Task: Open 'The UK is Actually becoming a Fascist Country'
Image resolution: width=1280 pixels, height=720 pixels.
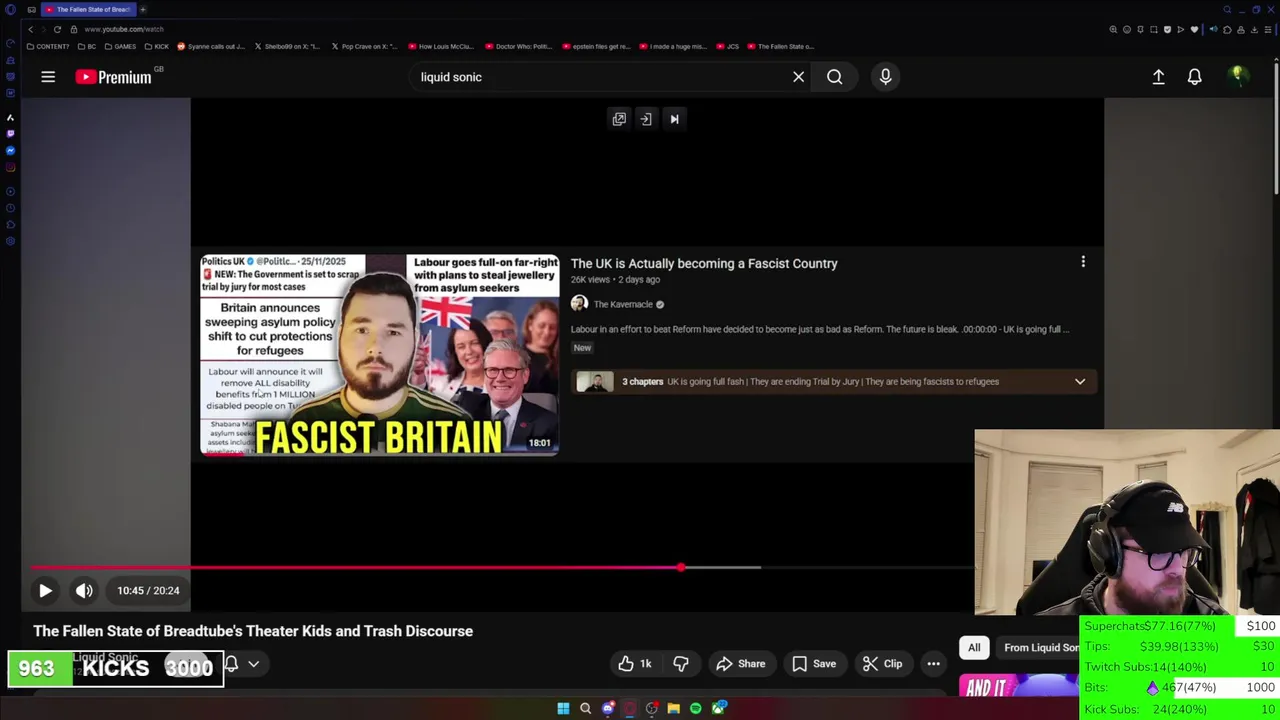Action: pyautogui.click(x=704, y=264)
